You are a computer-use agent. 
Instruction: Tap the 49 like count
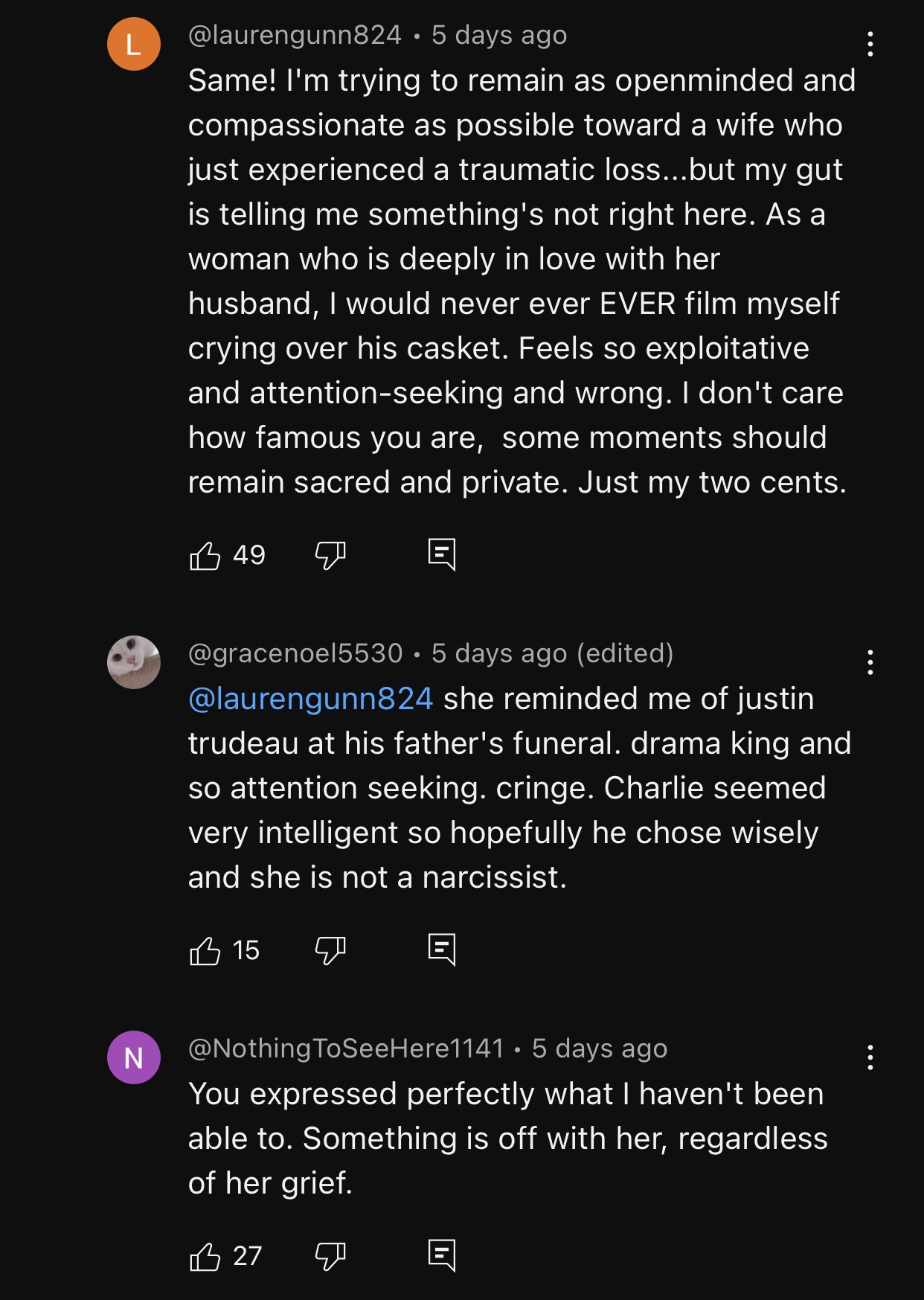249,555
